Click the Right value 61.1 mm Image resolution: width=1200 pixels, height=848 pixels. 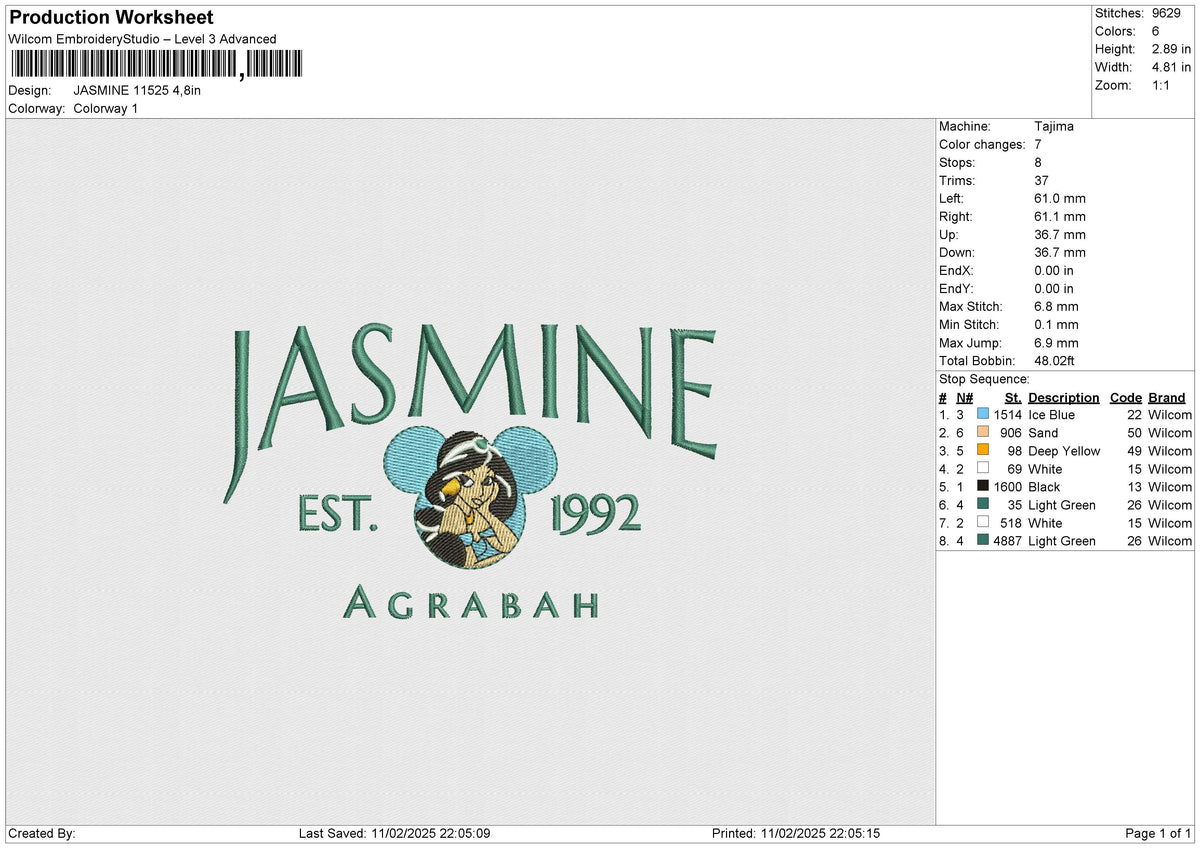click(x=1059, y=217)
